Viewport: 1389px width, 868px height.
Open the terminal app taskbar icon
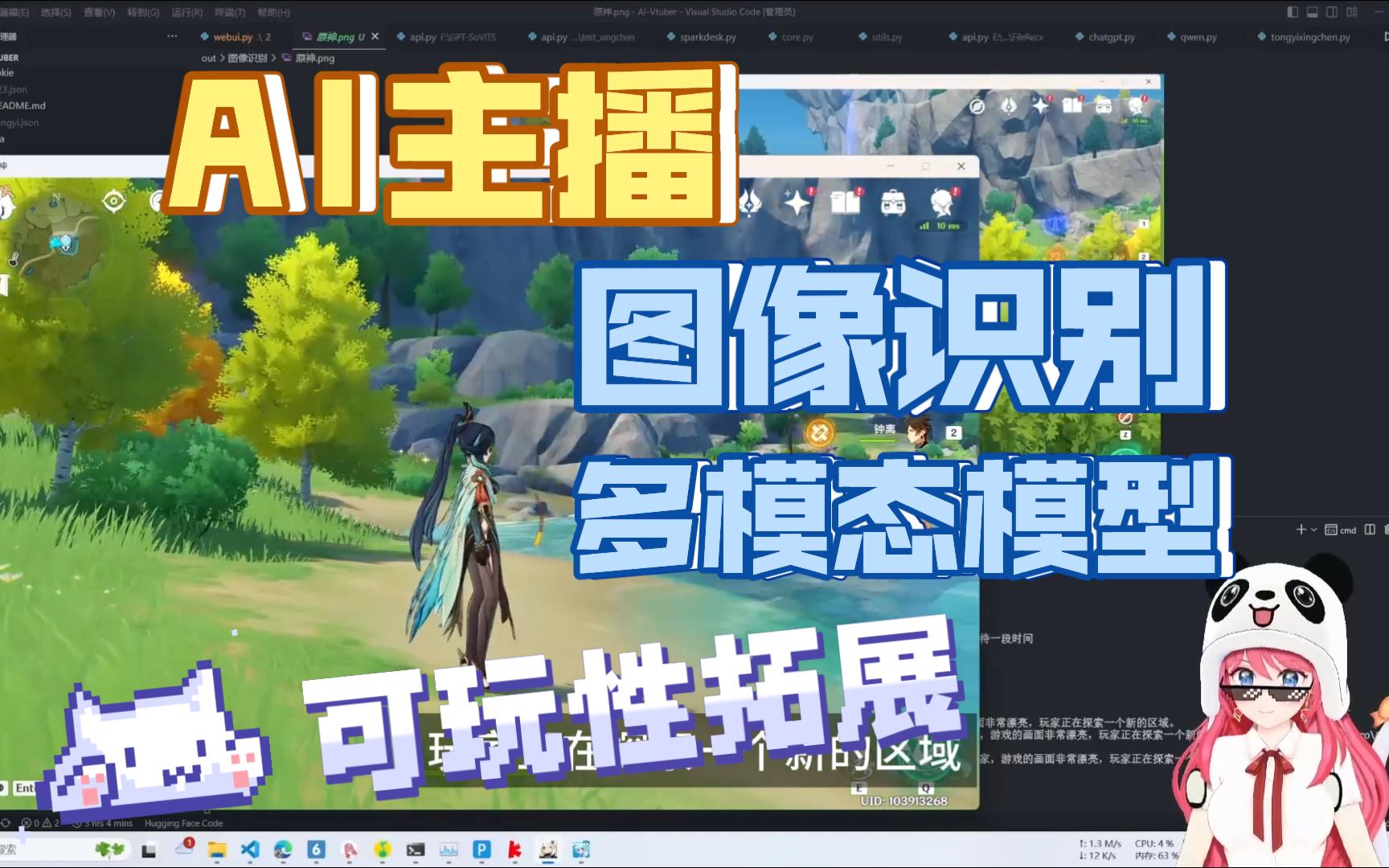tap(415, 850)
